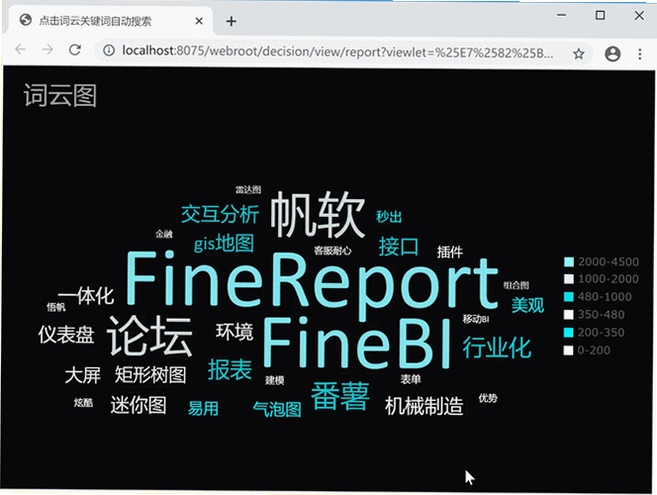
Task: Close the 点击词云关键词自动搜索 tab
Action: click(x=199, y=21)
